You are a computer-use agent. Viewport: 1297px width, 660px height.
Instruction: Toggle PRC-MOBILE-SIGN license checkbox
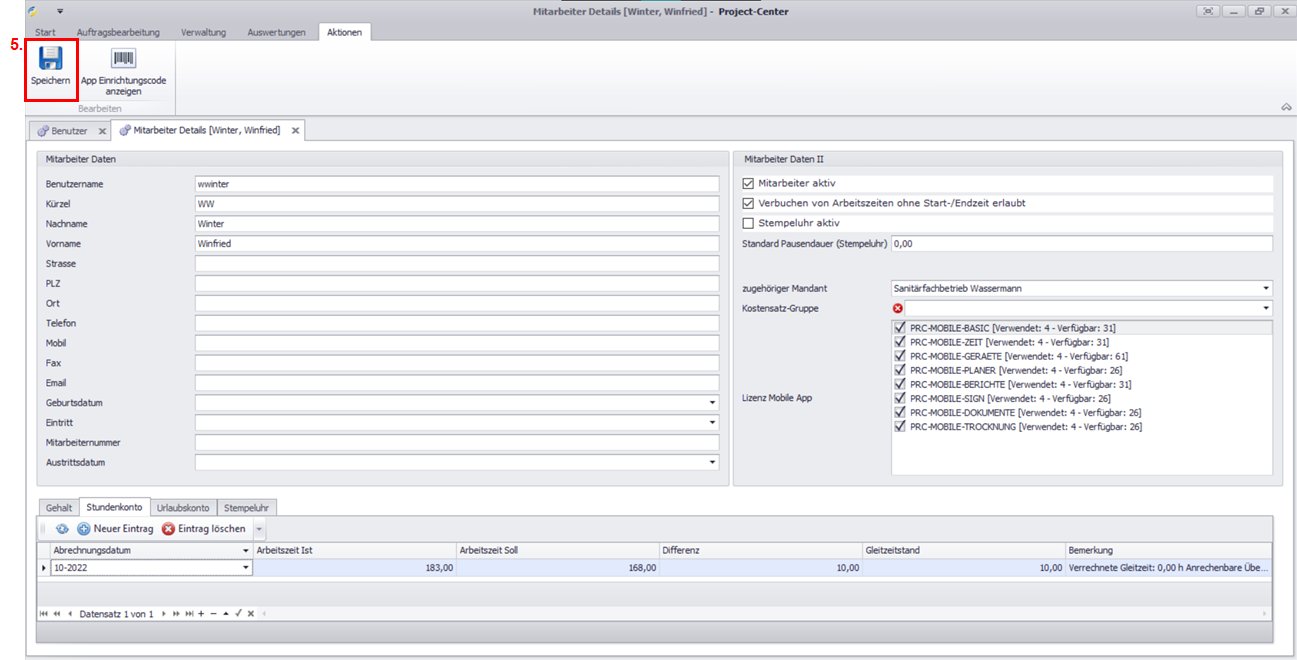tap(900, 398)
